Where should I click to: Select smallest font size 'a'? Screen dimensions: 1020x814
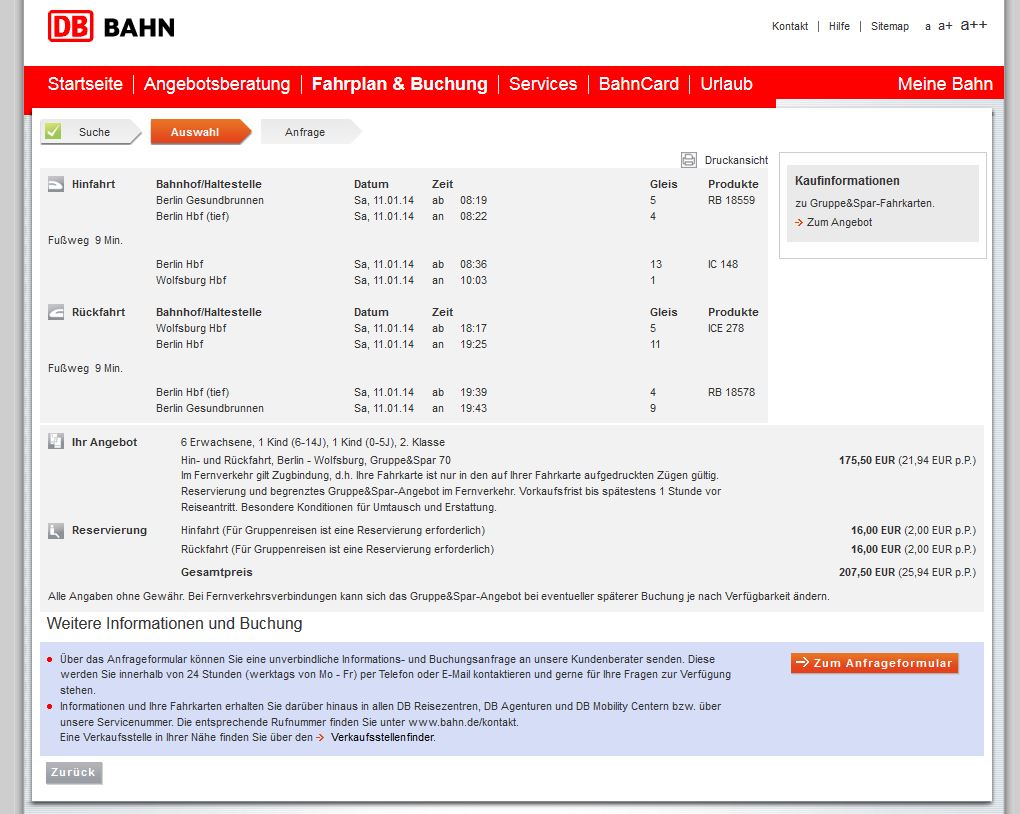click(x=928, y=27)
